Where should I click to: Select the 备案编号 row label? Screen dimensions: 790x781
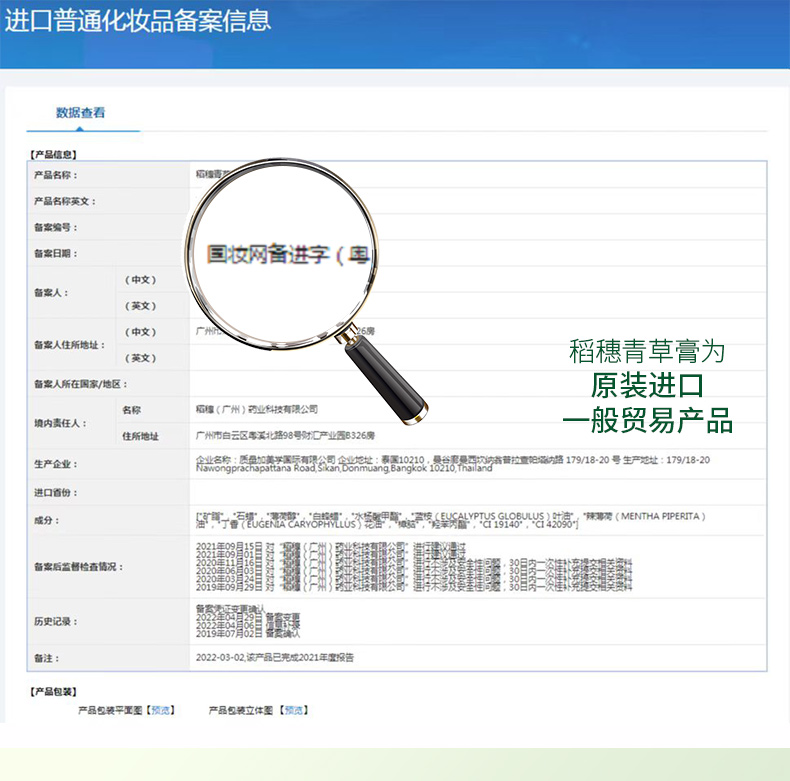56,227
